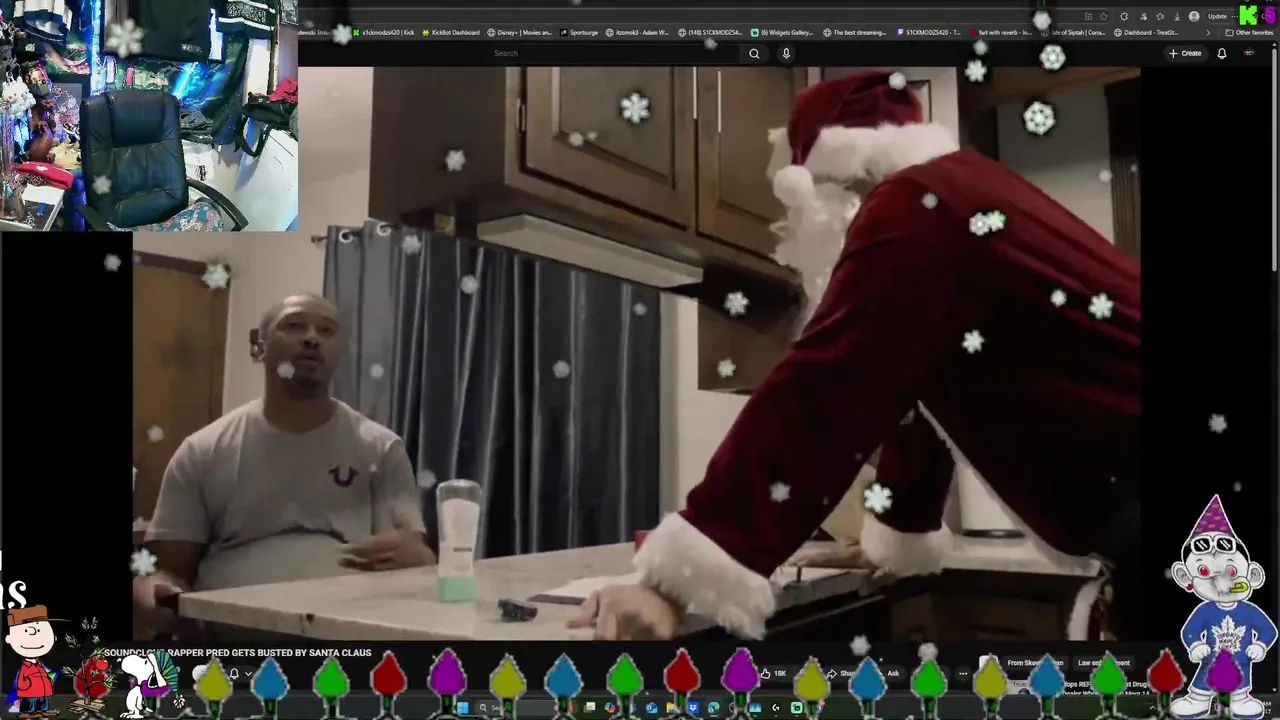Open Dashboard - TreatSt bookmark
1280x720 pixels.
click(1146, 33)
